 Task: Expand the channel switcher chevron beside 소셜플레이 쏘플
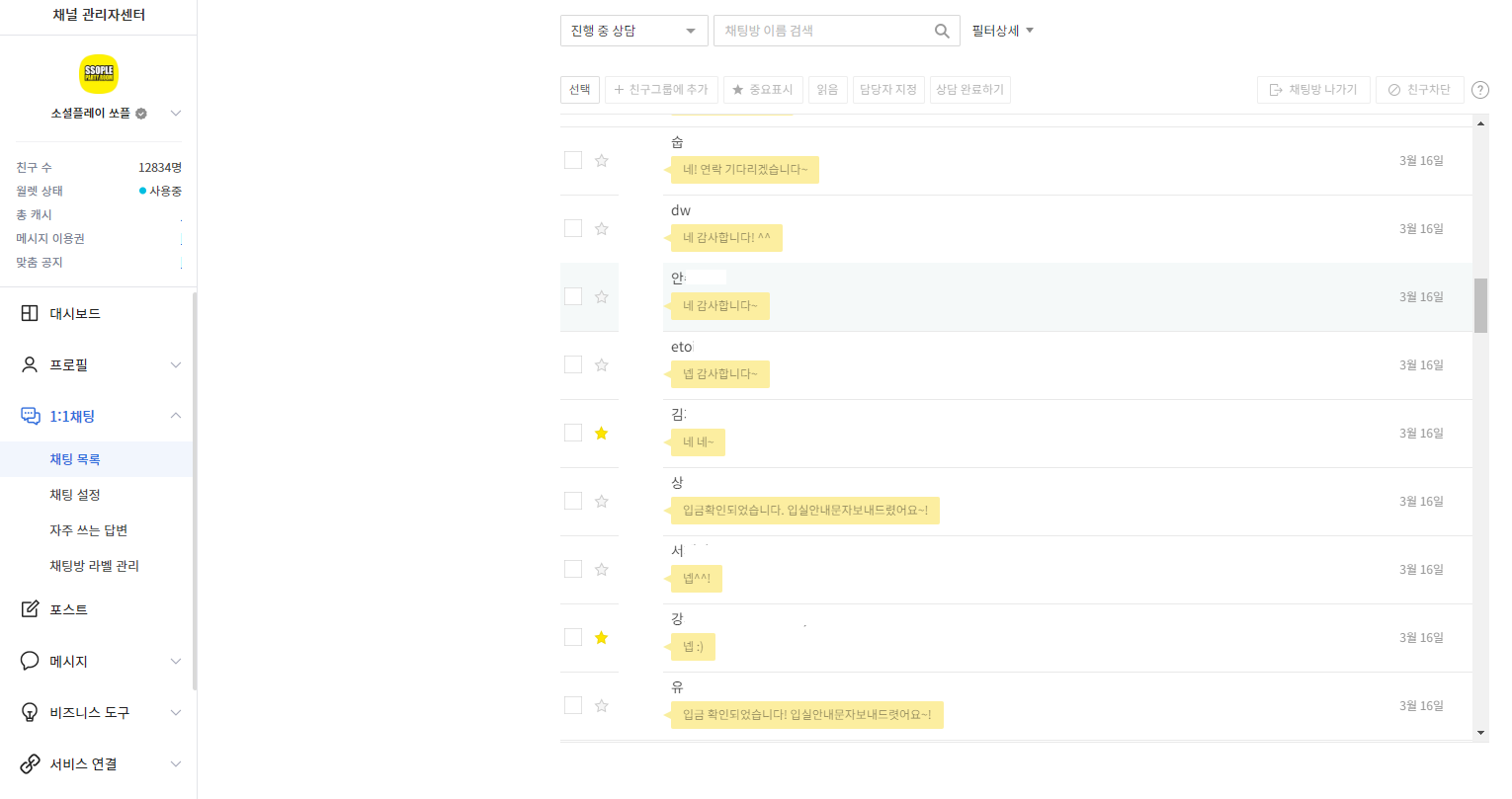click(x=175, y=114)
